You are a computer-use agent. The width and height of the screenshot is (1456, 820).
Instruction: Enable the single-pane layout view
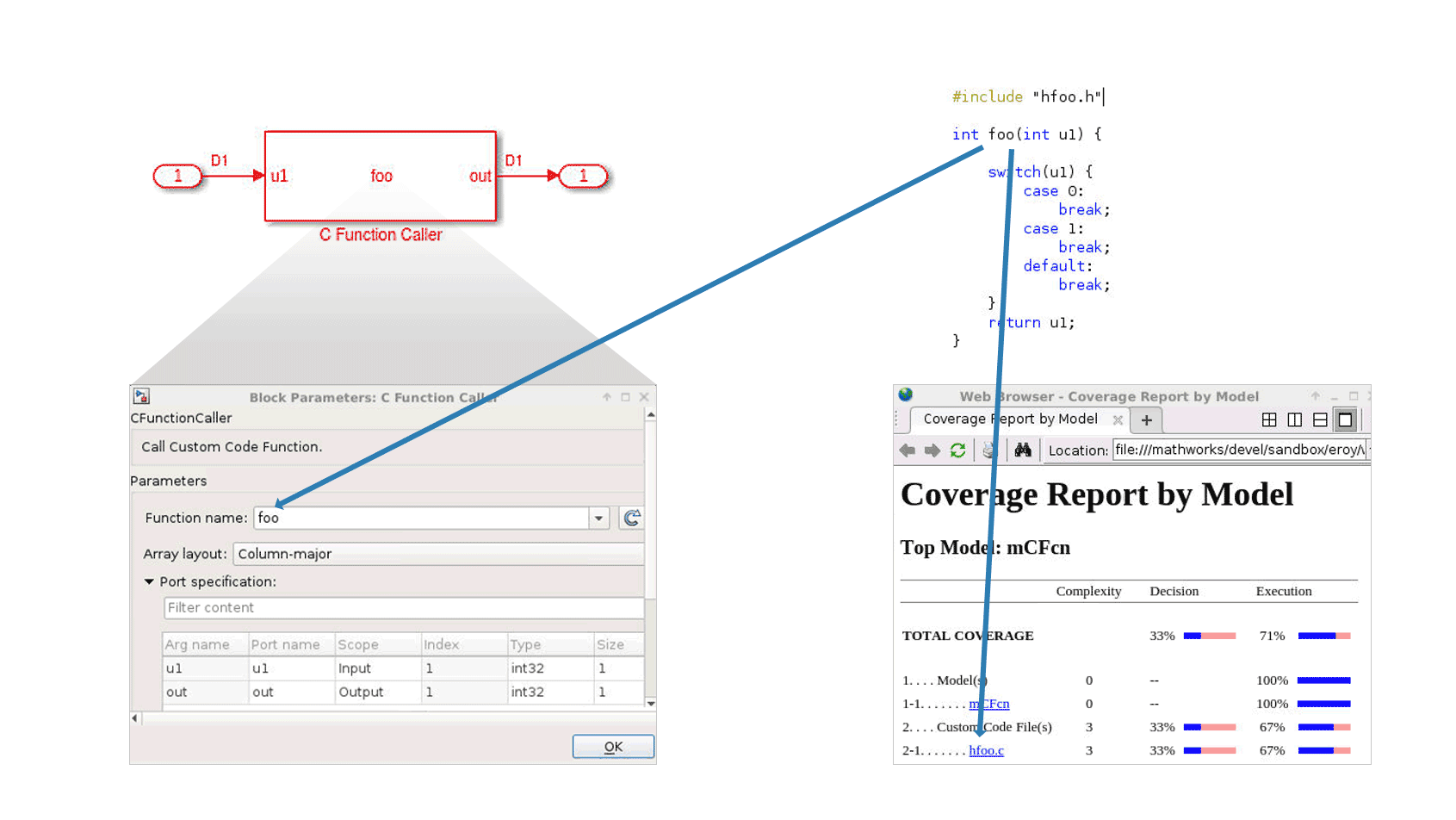tap(1348, 419)
